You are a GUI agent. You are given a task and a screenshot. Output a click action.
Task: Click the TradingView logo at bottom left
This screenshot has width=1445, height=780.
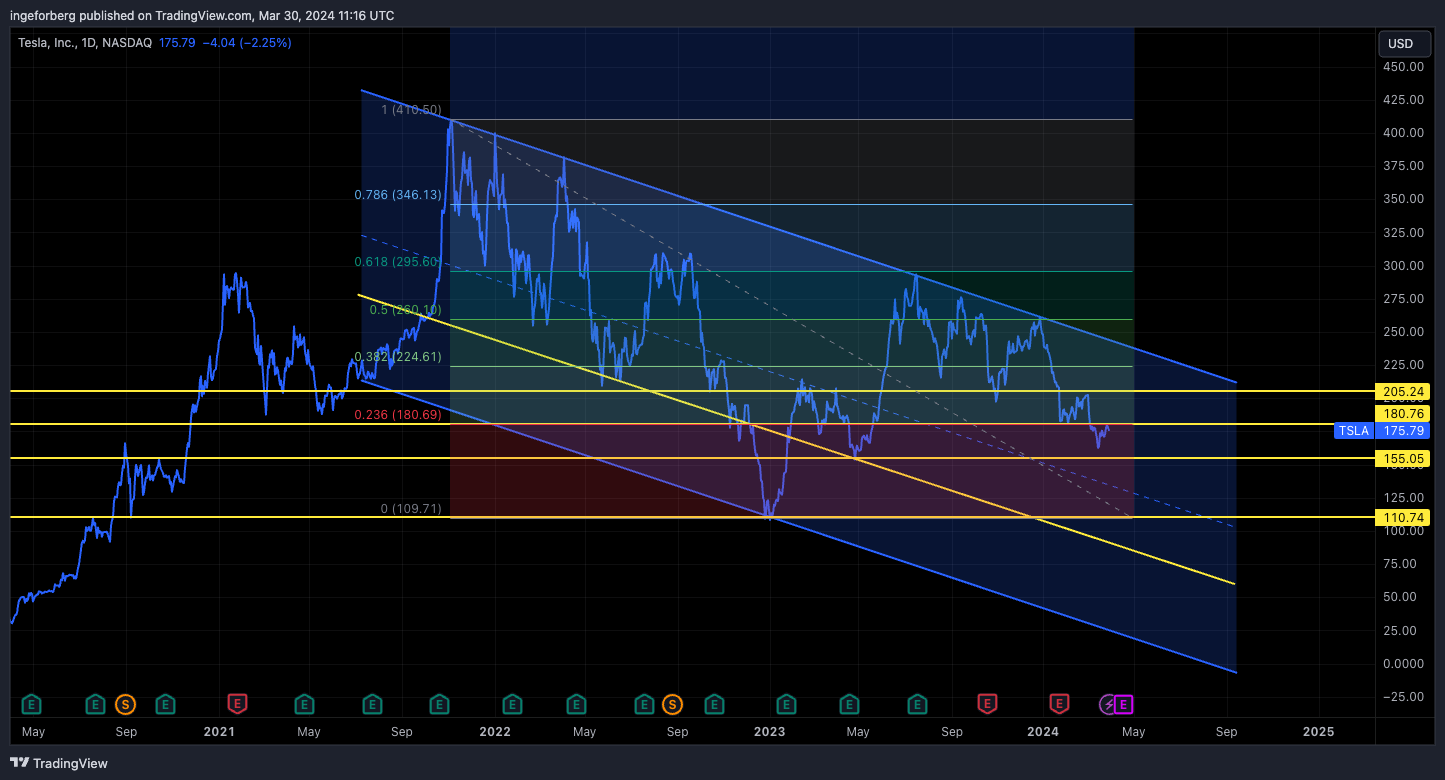coord(59,763)
